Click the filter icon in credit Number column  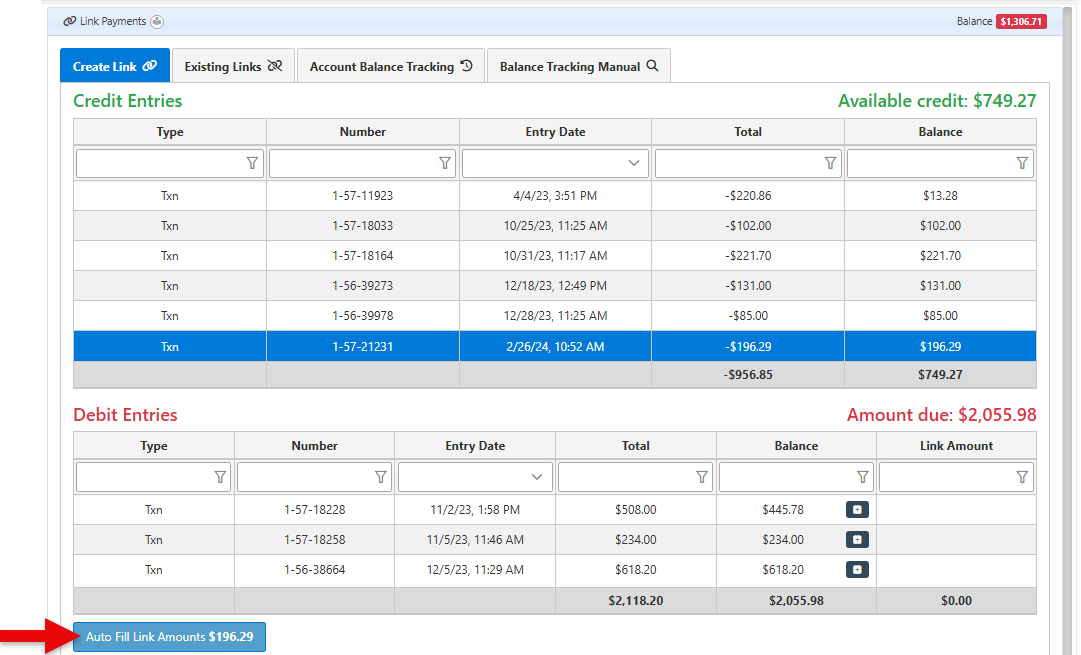(445, 163)
